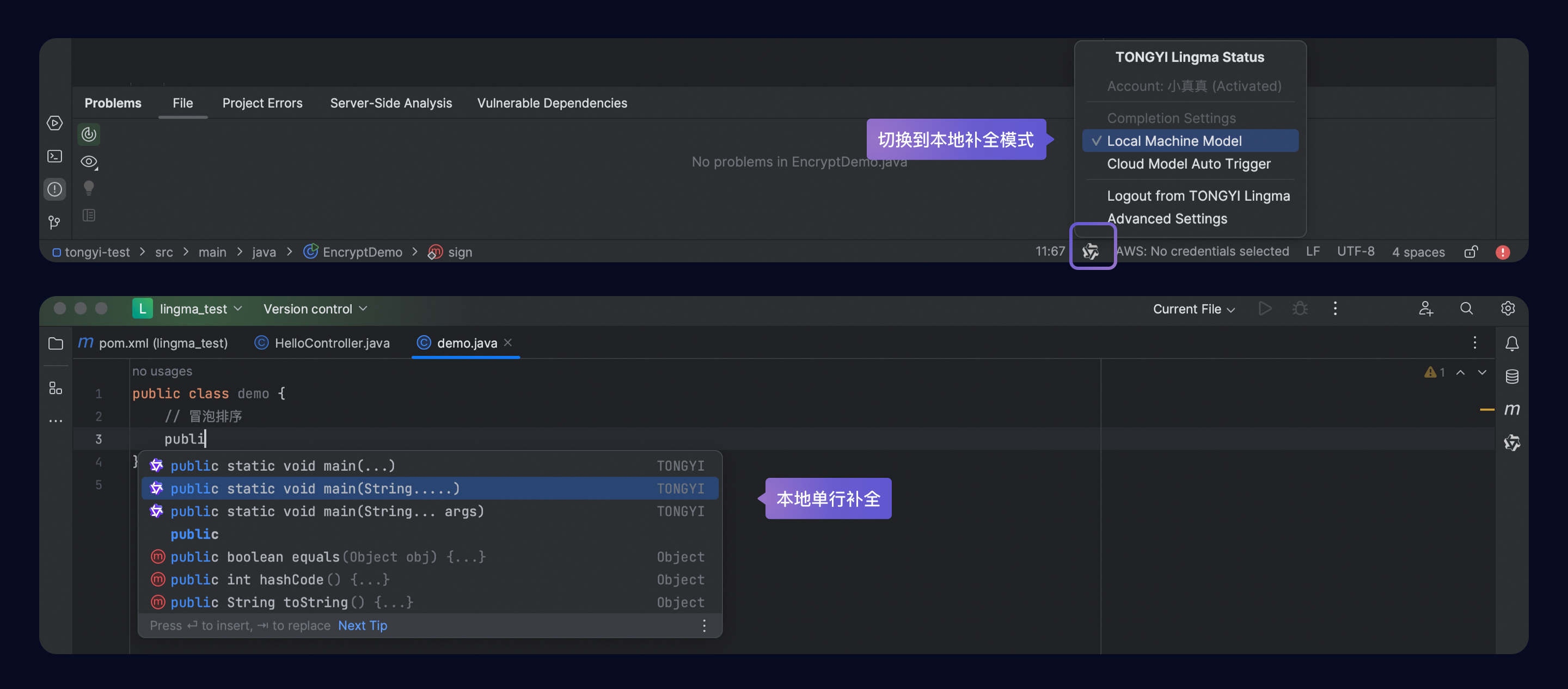This screenshot has height=689, width=1568.
Task: Click the green inspection power-save icon
Action: (x=89, y=134)
